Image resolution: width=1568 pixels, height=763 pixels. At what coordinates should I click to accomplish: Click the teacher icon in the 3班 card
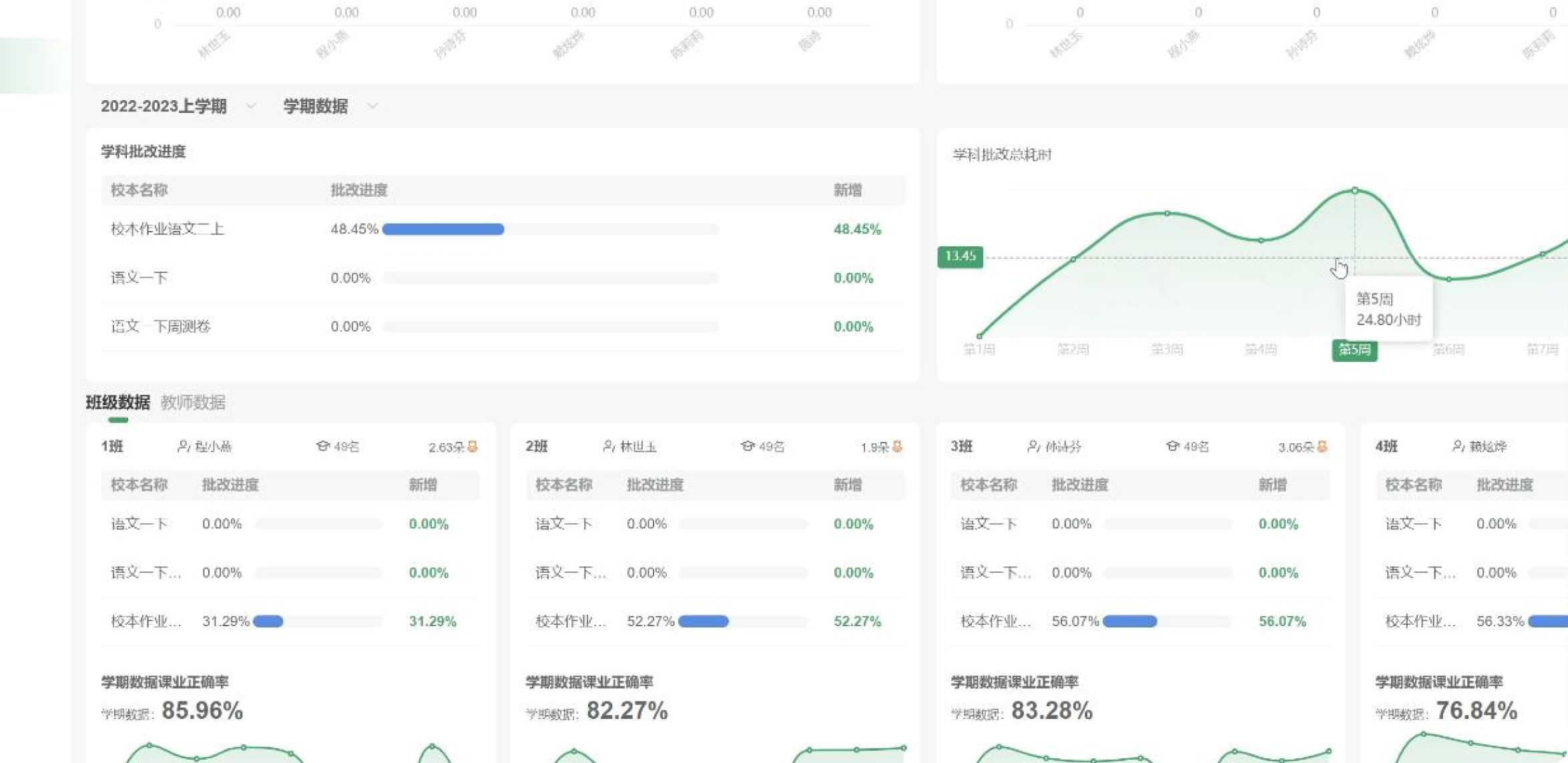(1033, 446)
